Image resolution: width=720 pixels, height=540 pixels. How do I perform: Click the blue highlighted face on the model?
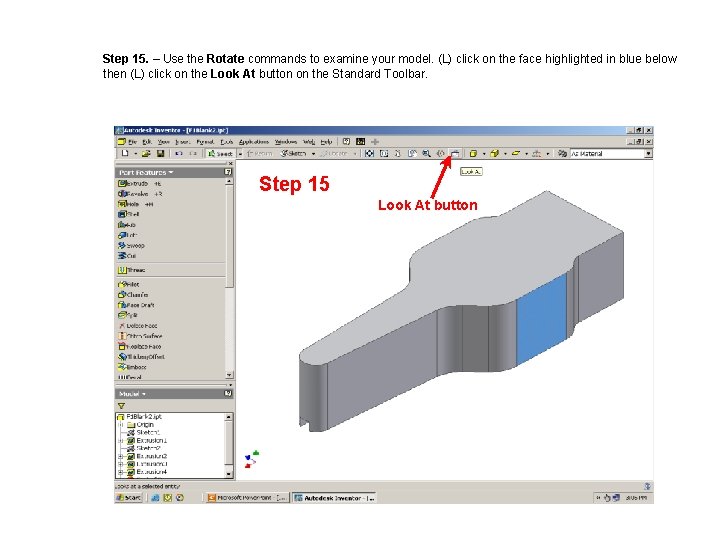point(542,319)
